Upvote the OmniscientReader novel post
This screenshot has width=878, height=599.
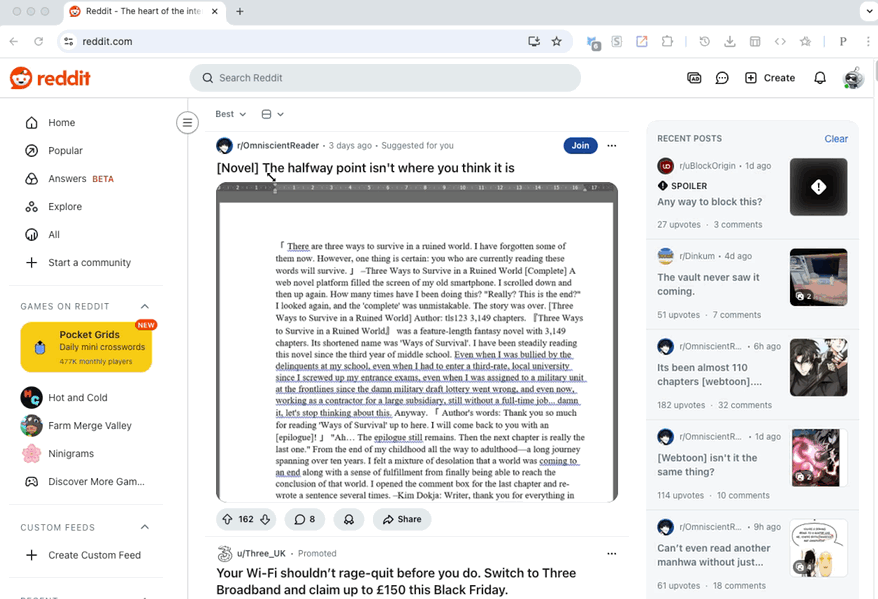pos(227,519)
